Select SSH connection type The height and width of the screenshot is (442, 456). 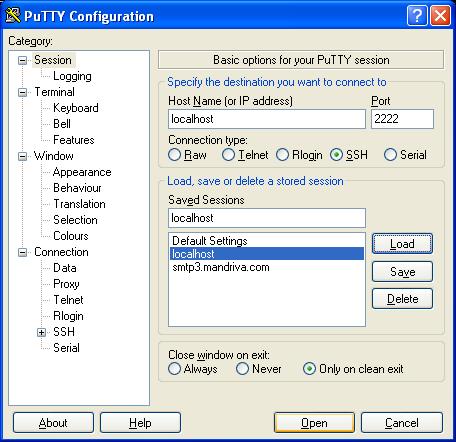(349, 155)
